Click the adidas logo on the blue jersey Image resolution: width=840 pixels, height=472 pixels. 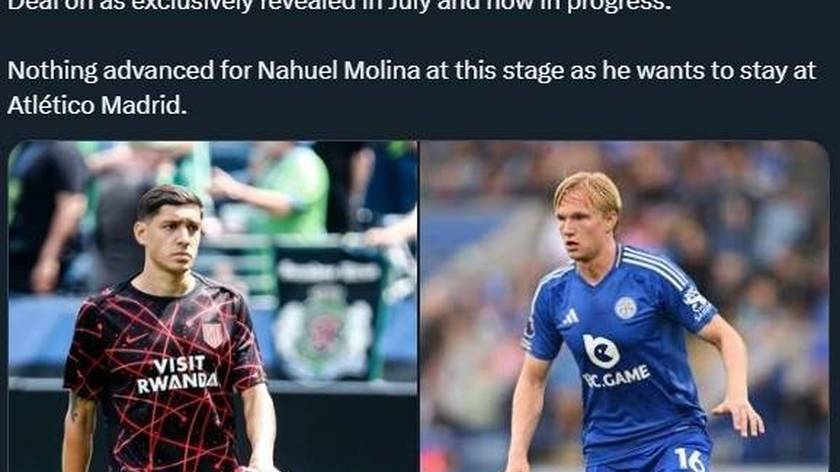(x=569, y=318)
